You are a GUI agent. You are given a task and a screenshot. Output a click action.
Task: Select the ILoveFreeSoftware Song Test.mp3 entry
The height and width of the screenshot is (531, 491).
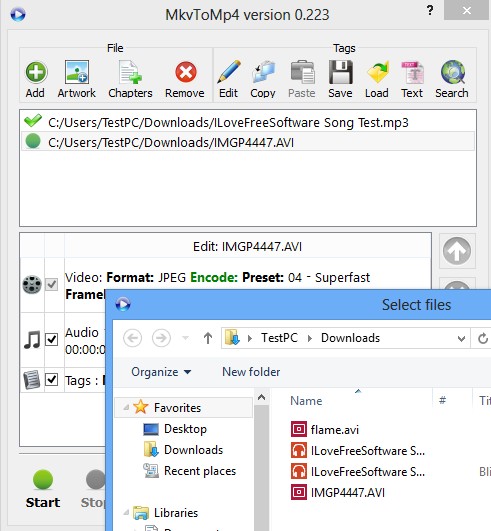[x=248, y=122]
